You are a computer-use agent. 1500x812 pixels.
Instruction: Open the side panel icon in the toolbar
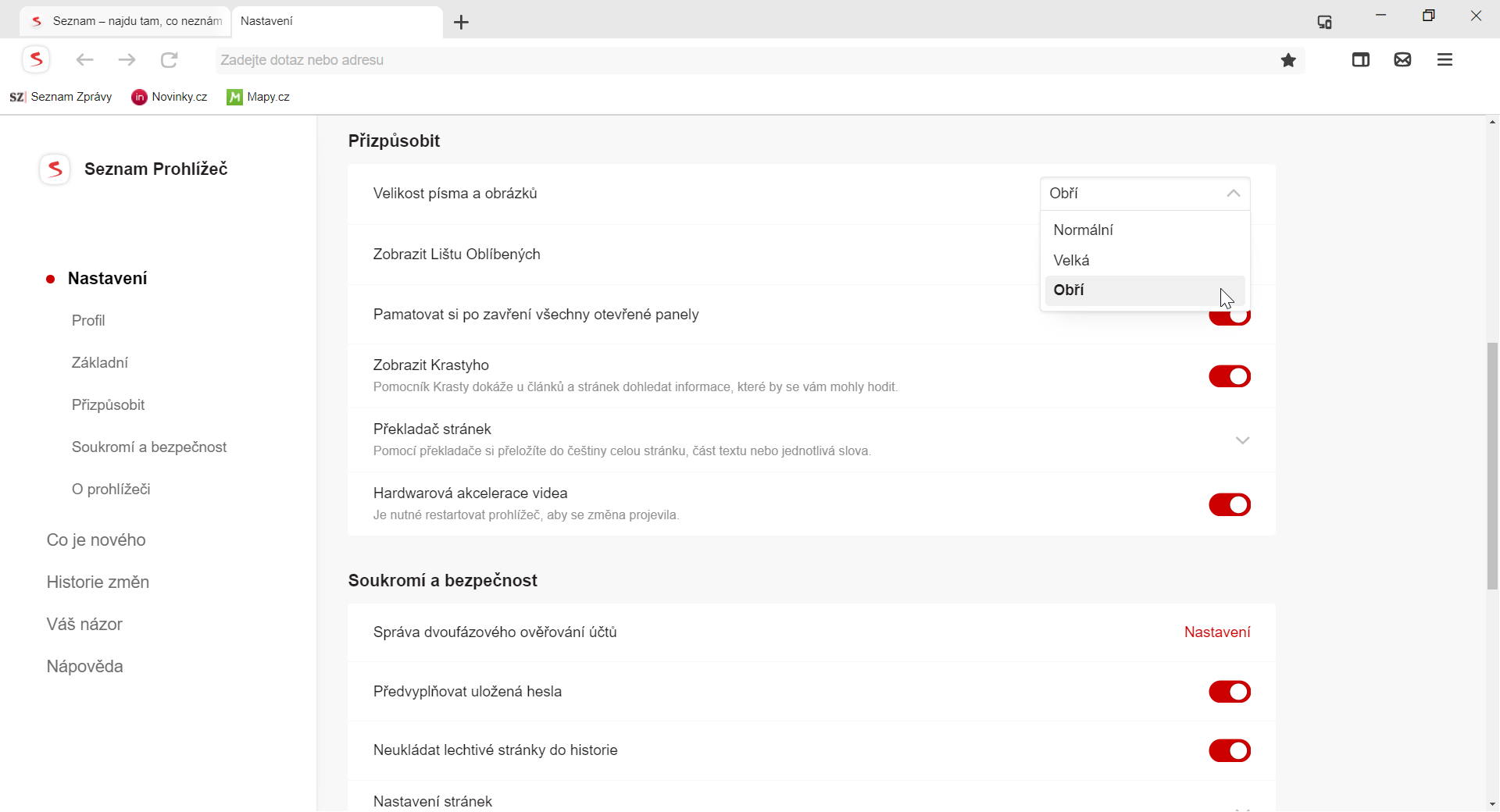(x=1360, y=59)
